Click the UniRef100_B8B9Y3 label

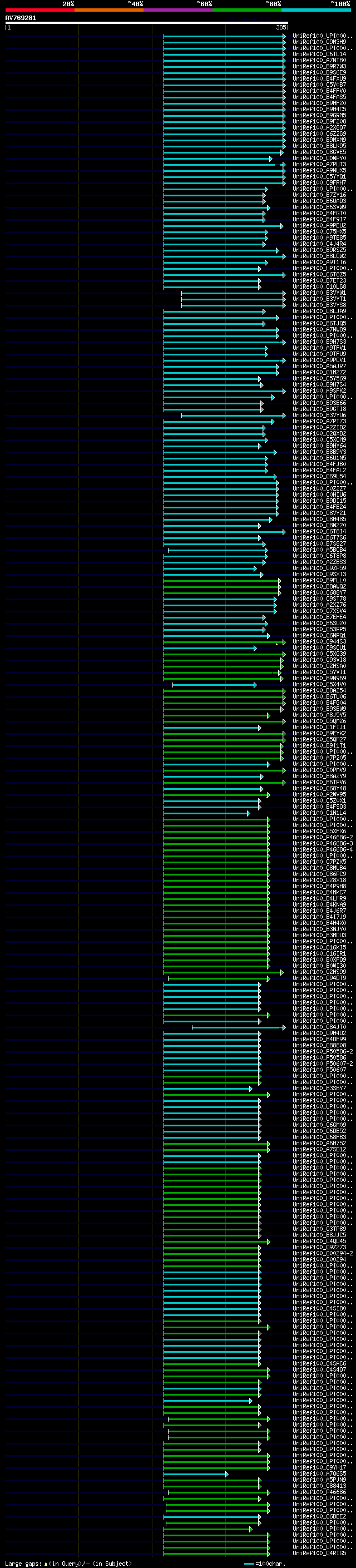[319, 452]
